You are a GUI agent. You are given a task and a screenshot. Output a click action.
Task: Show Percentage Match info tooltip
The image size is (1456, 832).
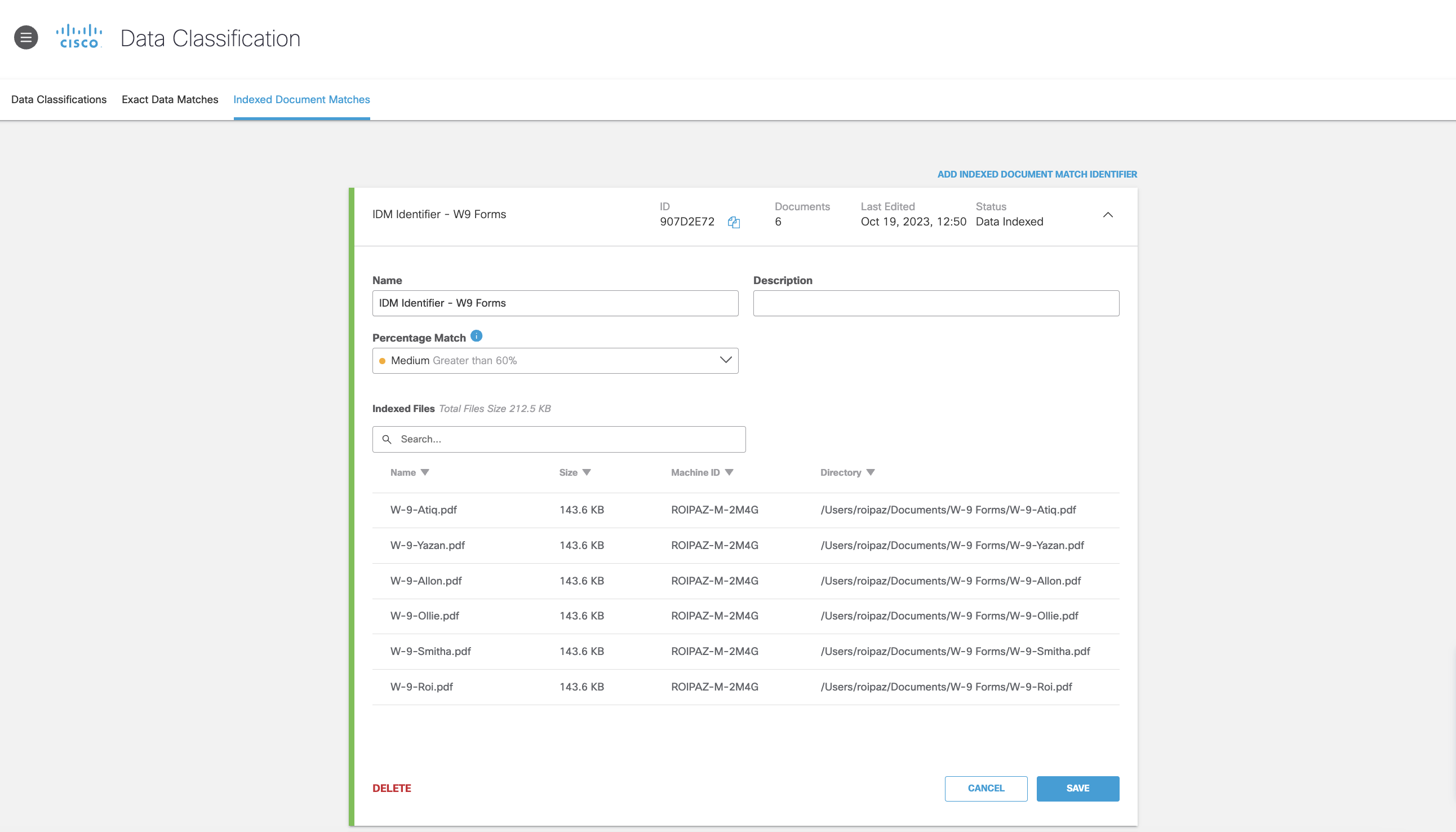click(x=476, y=336)
